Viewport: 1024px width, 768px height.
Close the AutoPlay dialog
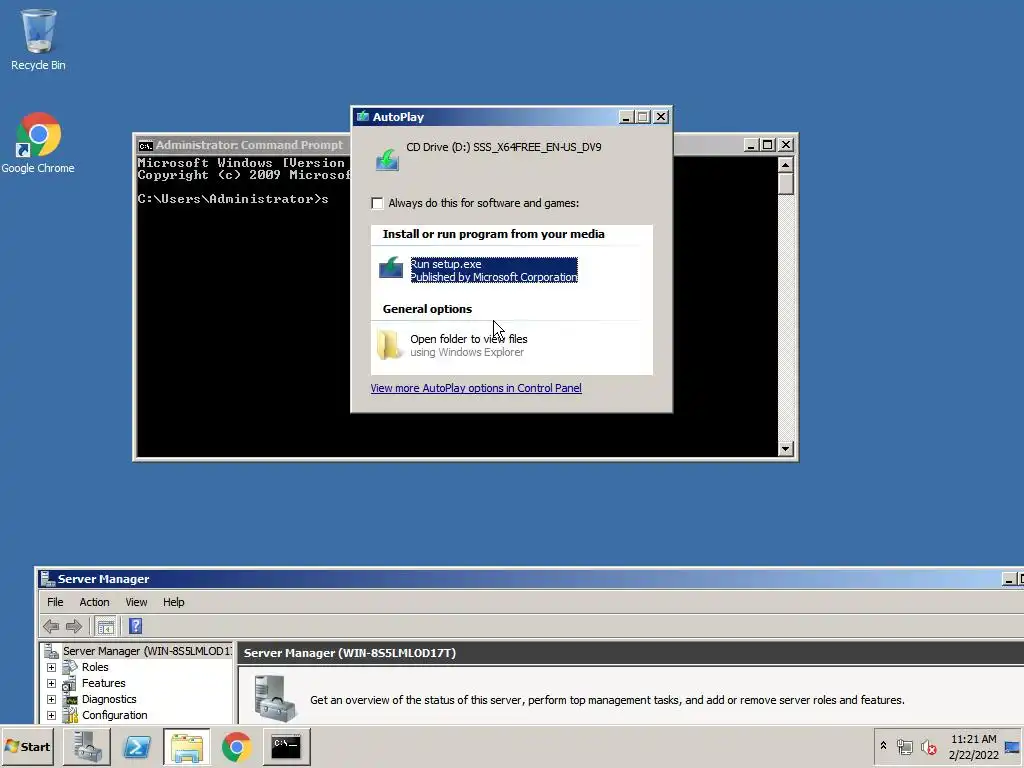point(661,117)
